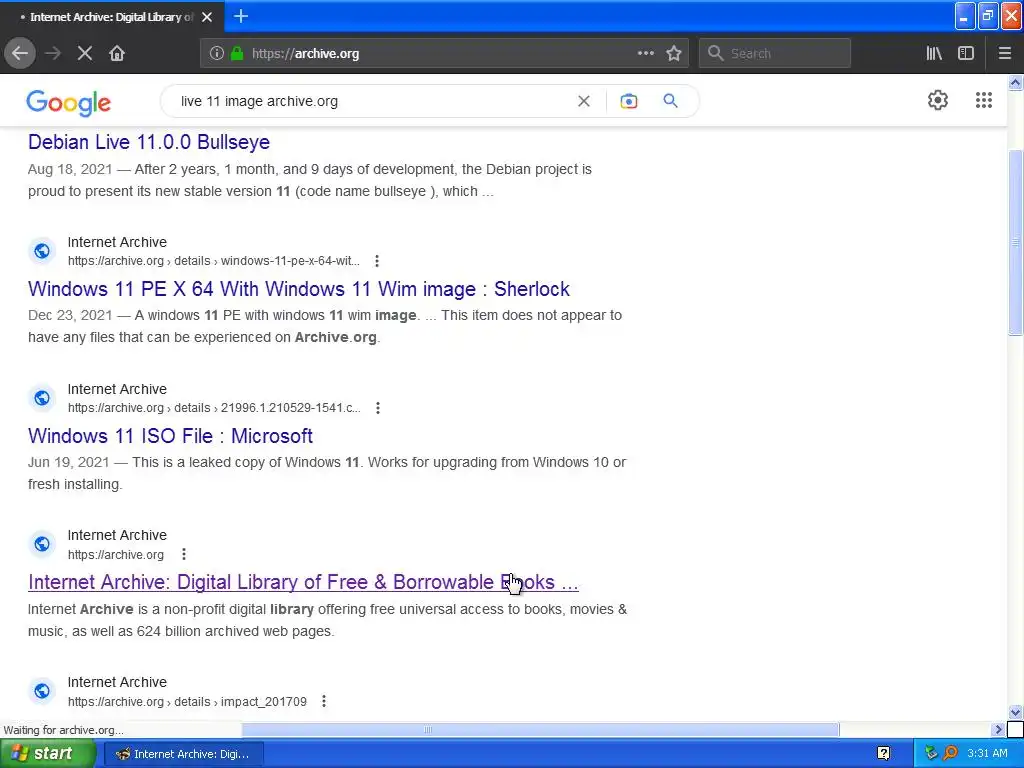Viewport: 1024px width, 768px height.
Task: Stop the page from loading
Action: (85, 54)
